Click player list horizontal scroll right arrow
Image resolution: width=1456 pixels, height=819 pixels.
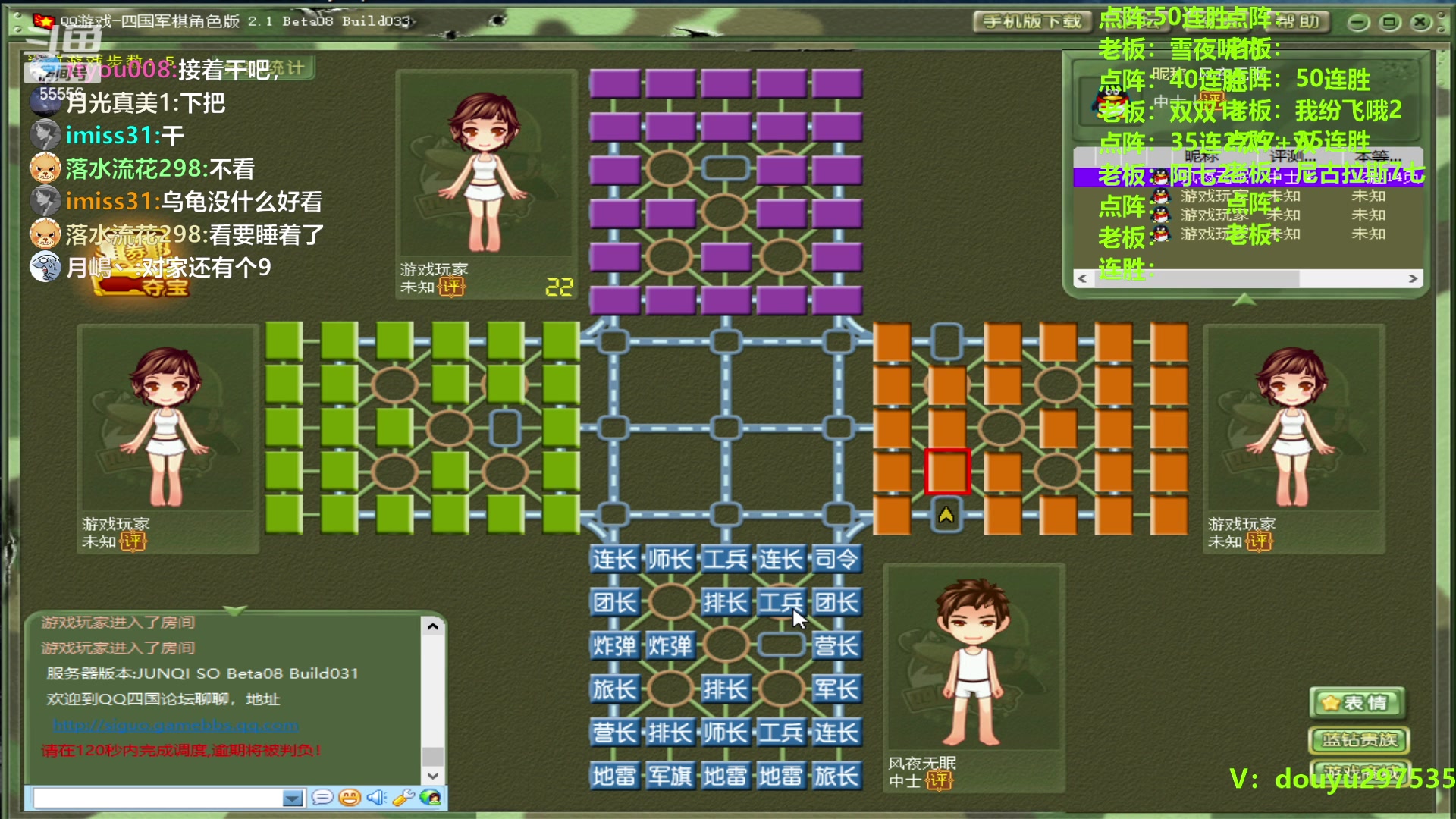[1413, 278]
